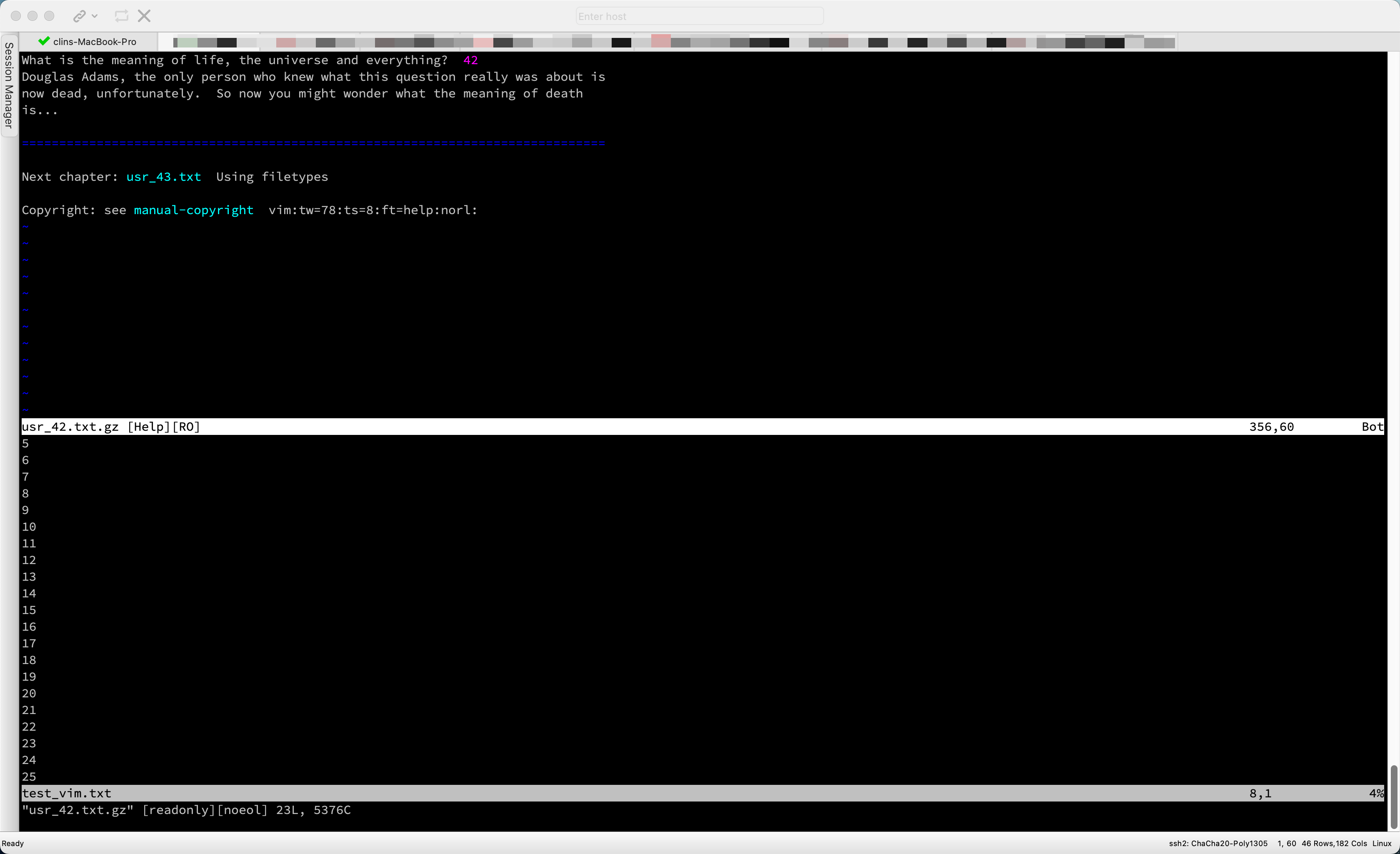Click the vim:tw=78:ts=8:ft=help:norl: modeline text

coord(373,210)
